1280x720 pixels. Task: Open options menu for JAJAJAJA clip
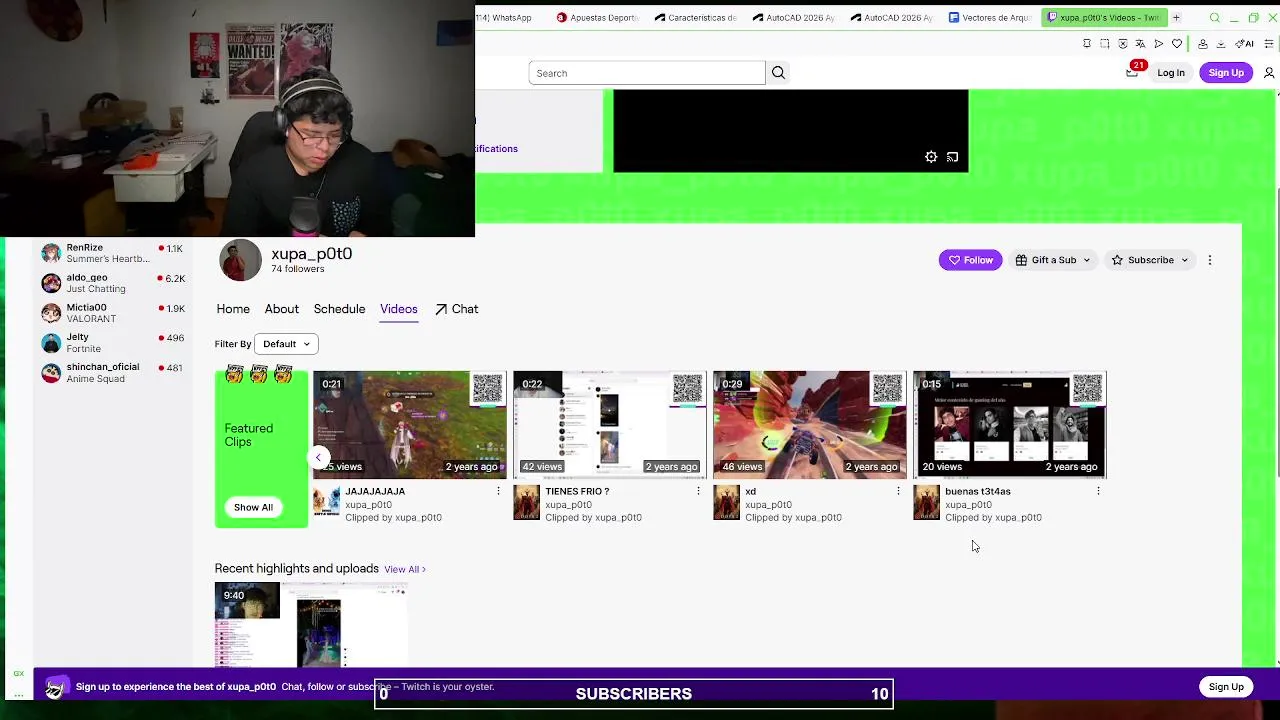pyautogui.click(x=498, y=491)
